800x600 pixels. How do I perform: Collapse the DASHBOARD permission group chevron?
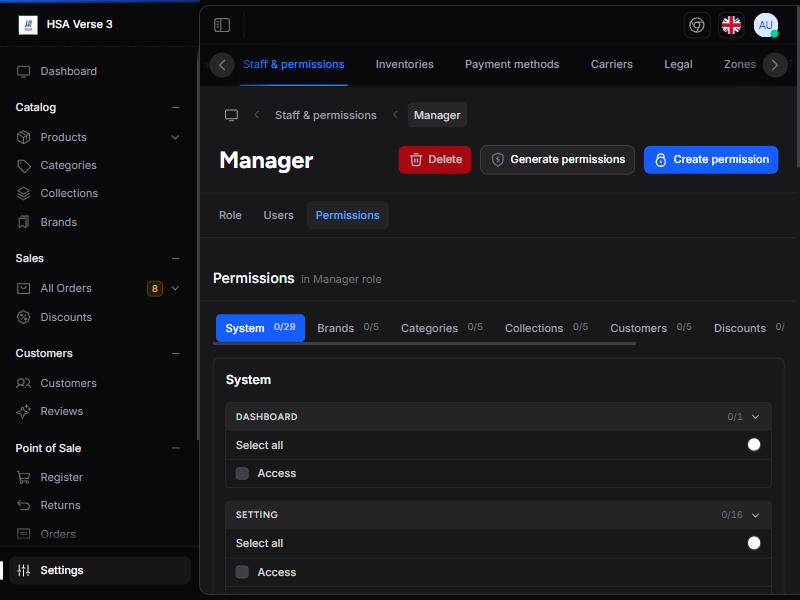[x=756, y=417]
